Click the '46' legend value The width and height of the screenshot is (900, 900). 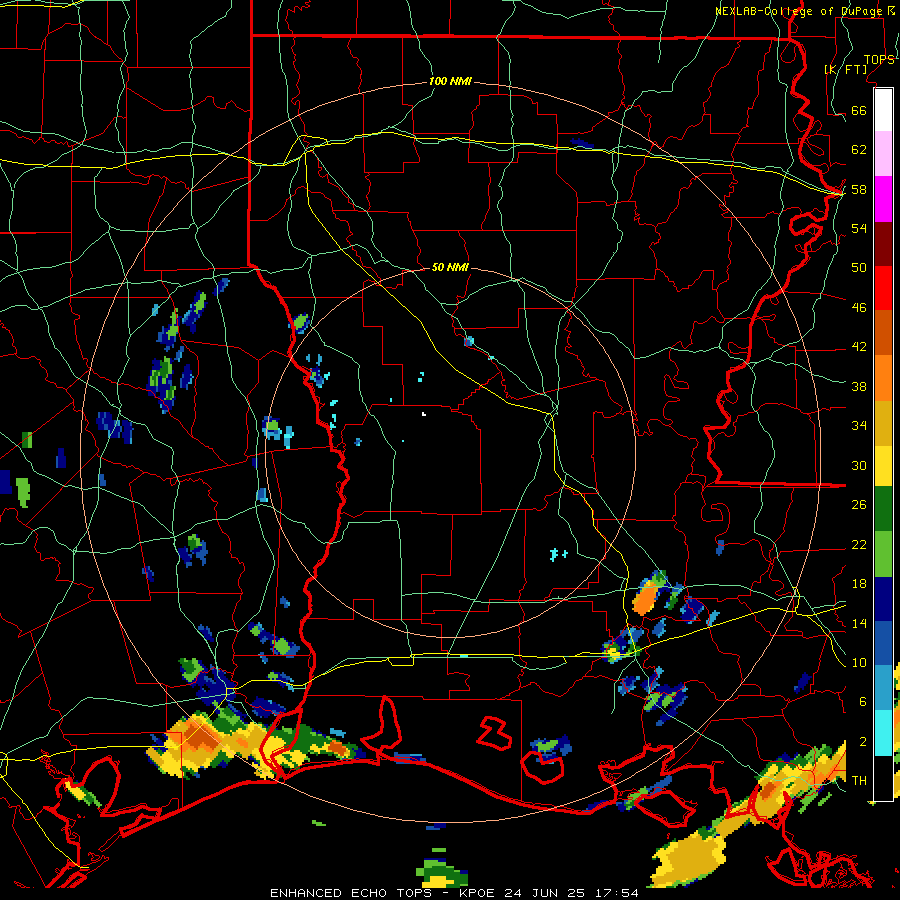859,307
